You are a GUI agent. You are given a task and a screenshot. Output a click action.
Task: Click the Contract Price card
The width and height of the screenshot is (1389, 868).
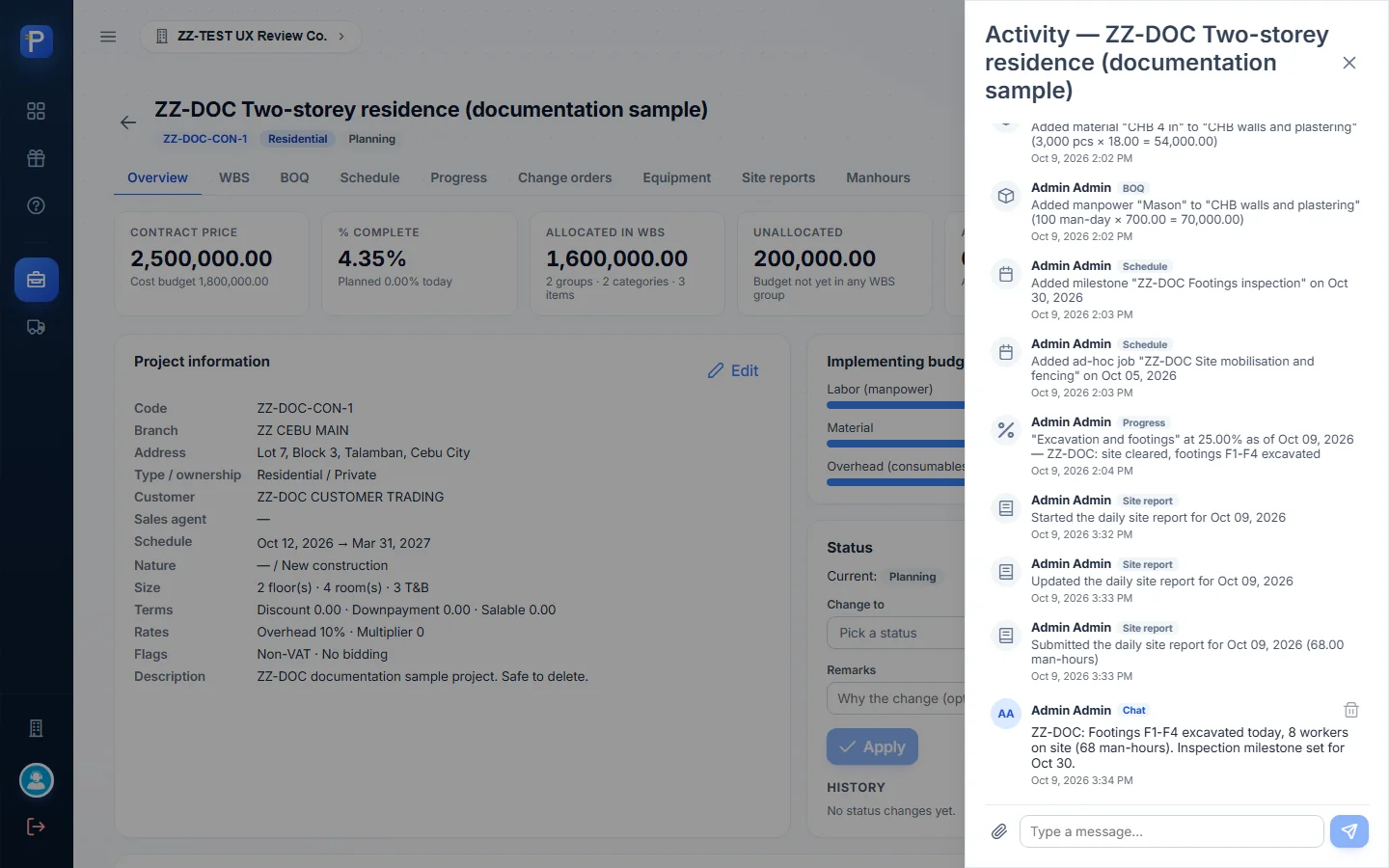click(211, 263)
